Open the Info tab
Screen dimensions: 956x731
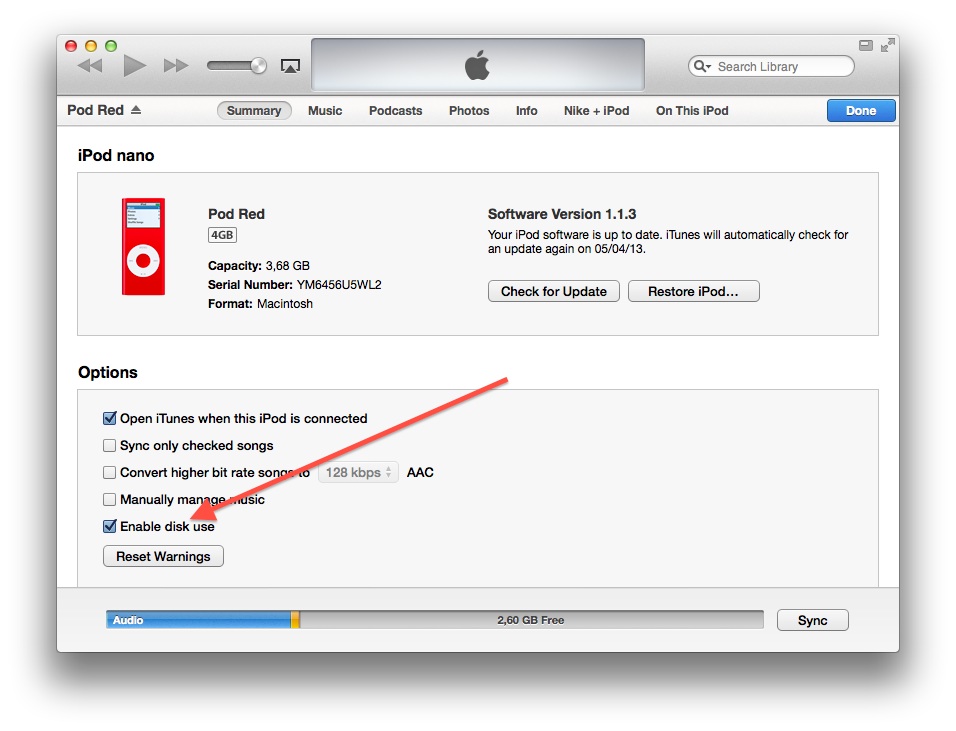pyautogui.click(x=527, y=110)
